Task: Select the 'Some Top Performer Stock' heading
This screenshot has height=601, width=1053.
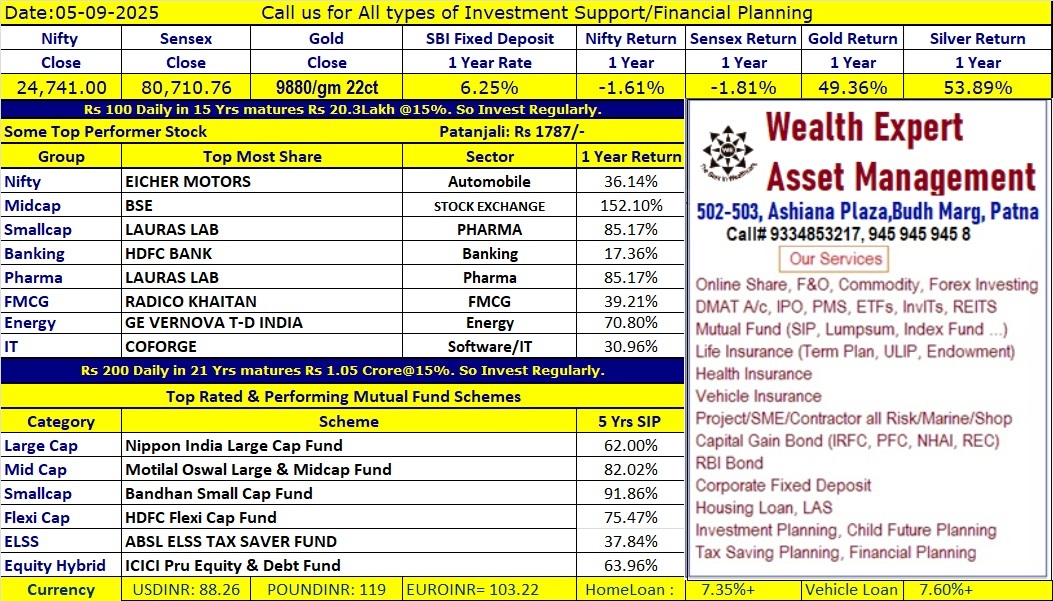Action: coord(105,132)
